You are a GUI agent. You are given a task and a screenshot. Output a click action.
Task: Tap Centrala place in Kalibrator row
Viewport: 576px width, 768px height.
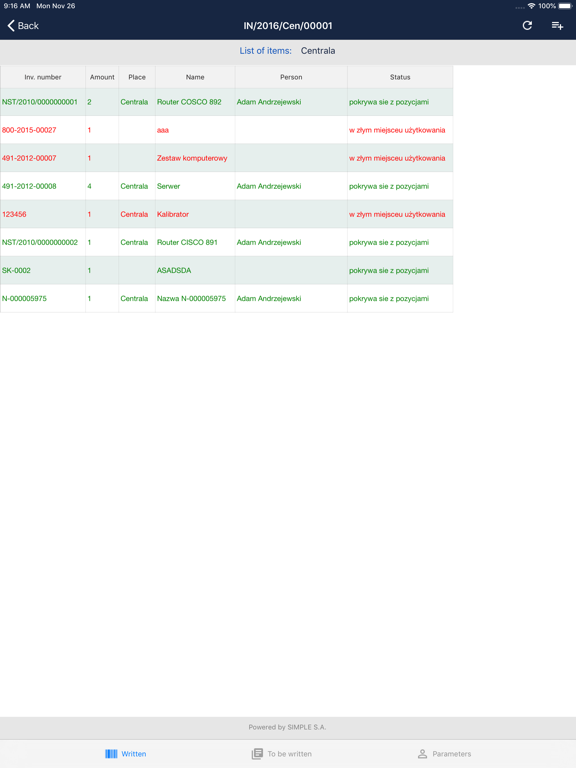[x=134, y=214]
